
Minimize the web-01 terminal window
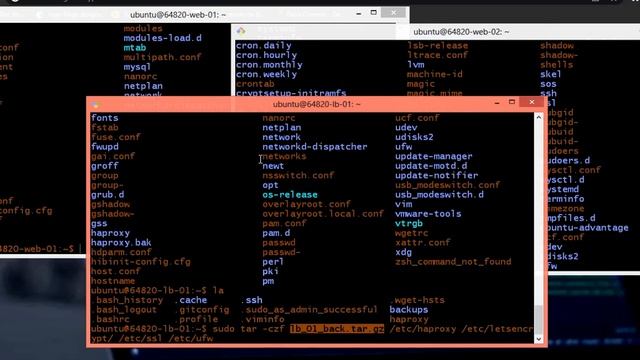(358, 13)
